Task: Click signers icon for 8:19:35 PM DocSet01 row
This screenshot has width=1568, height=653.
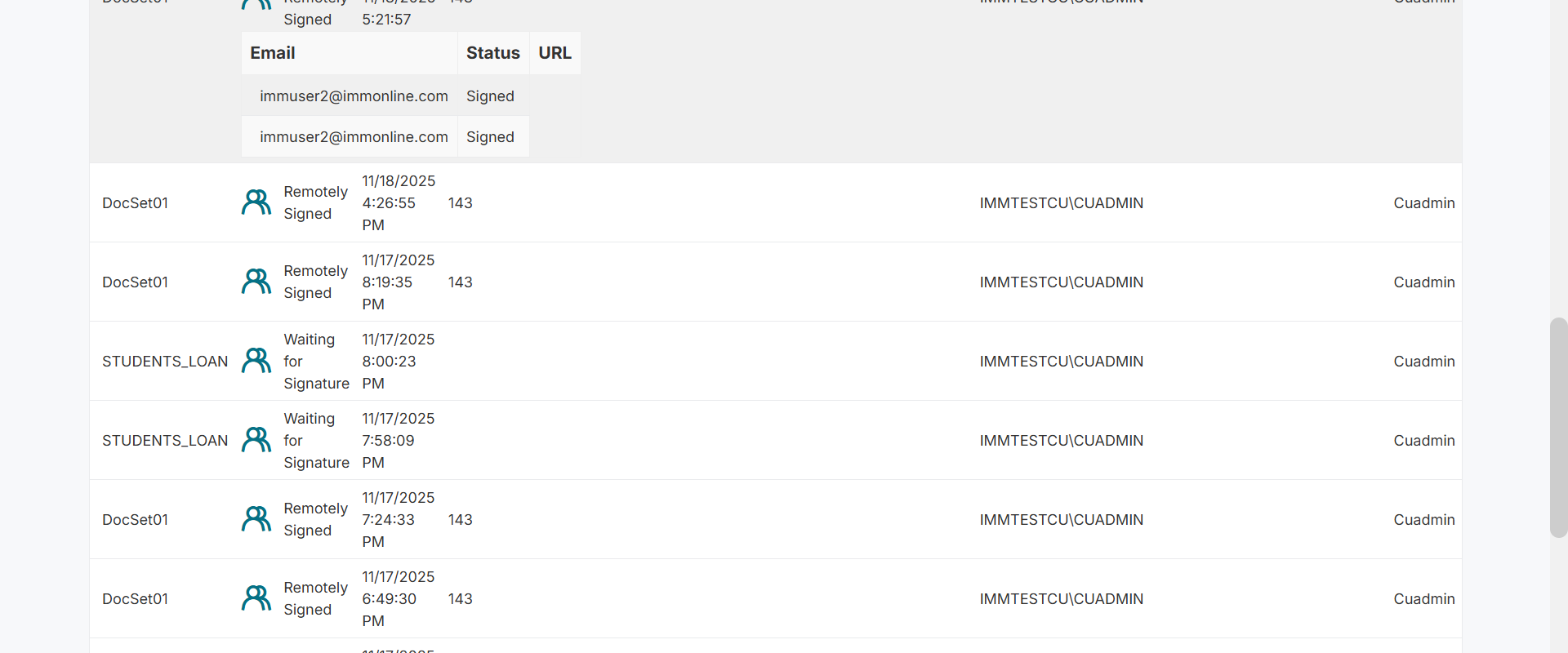Action: [256, 282]
